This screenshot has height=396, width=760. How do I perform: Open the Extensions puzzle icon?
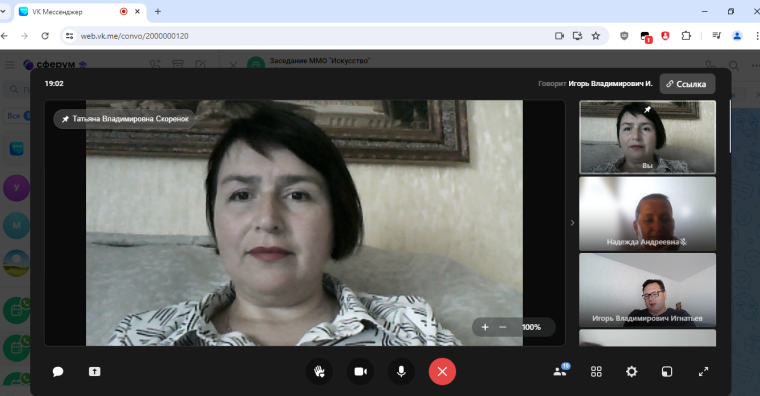(686, 36)
